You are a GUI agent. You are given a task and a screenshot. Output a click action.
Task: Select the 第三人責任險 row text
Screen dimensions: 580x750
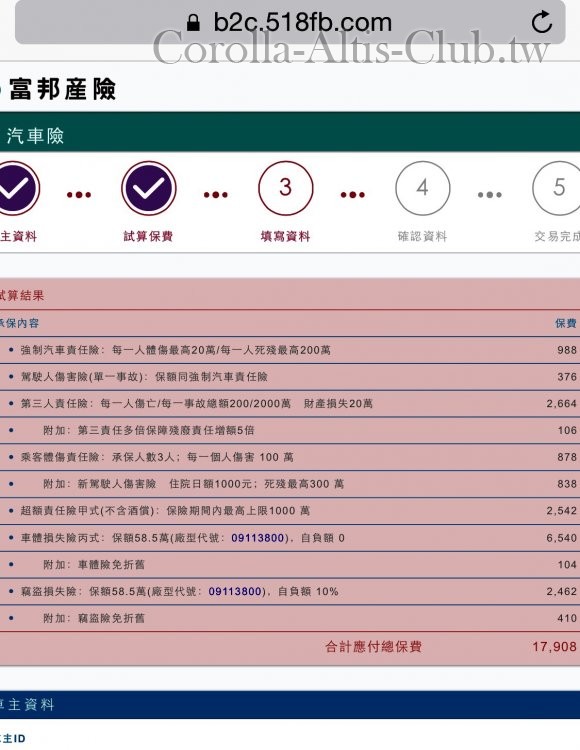(x=197, y=404)
